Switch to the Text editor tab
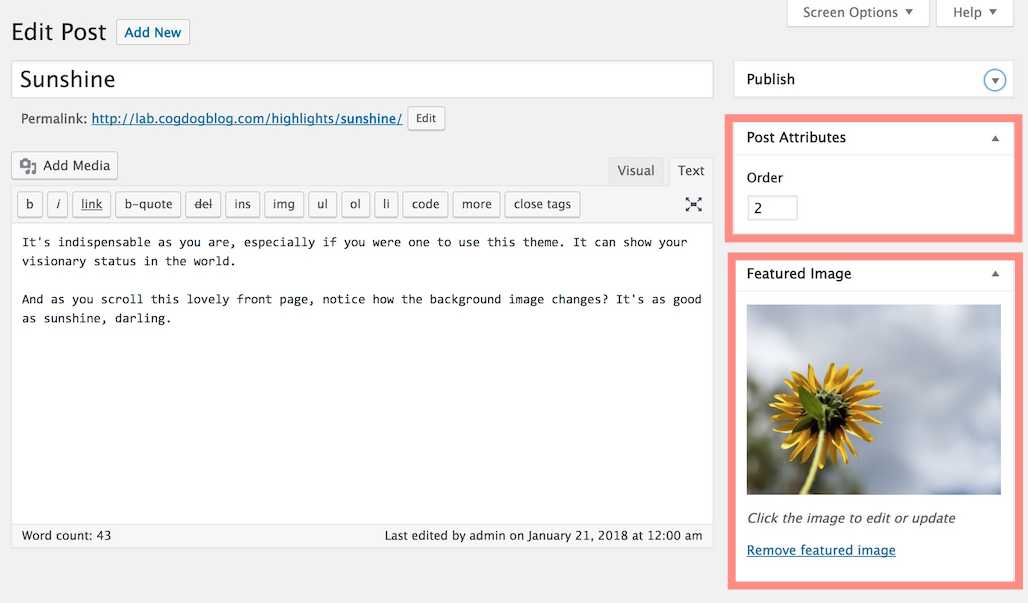The height and width of the screenshot is (603, 1028). (690, 170)
